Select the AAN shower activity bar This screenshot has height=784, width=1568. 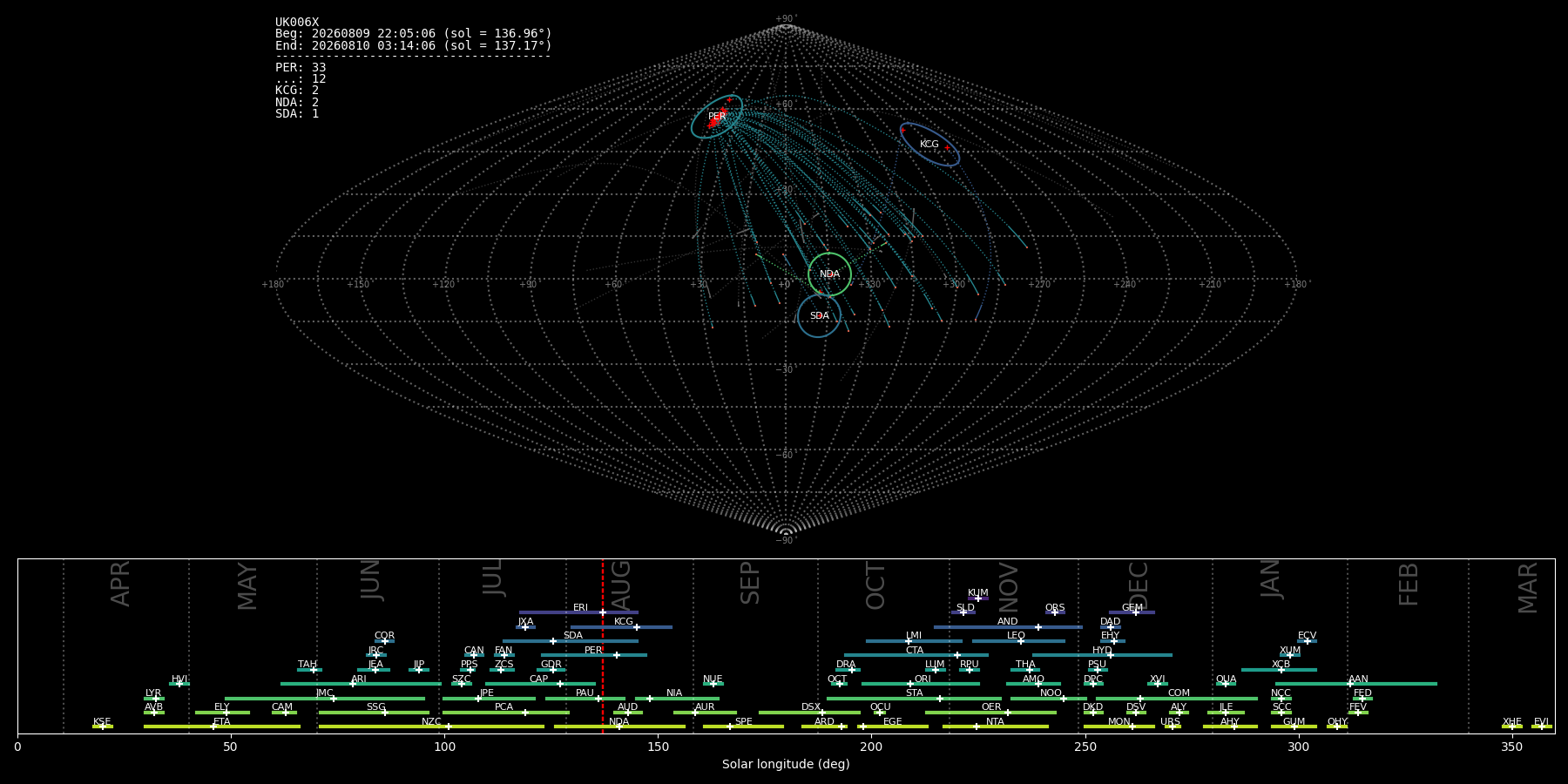tap(1356, 684)
